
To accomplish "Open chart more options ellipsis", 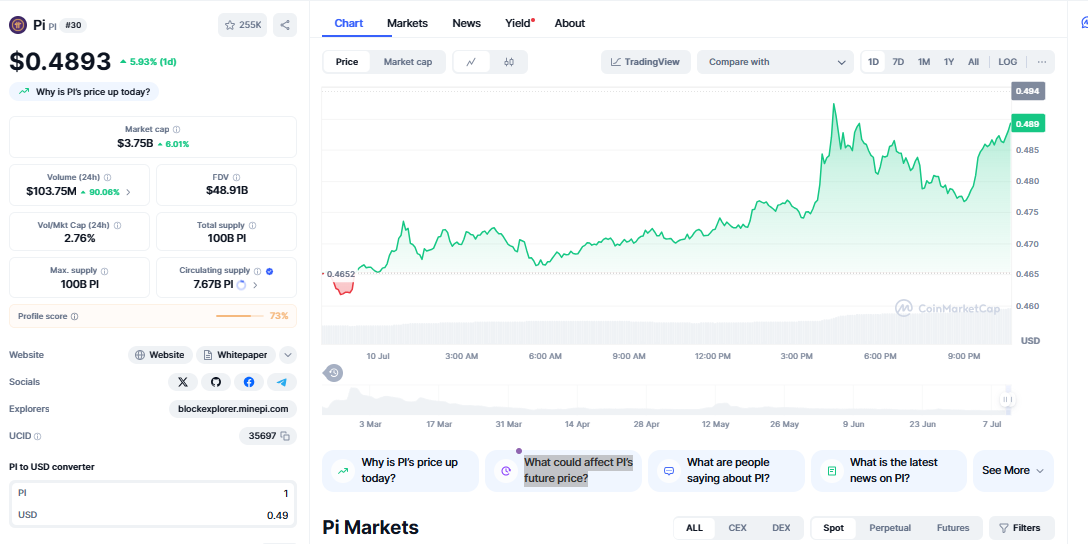I will pos(1042,62).
